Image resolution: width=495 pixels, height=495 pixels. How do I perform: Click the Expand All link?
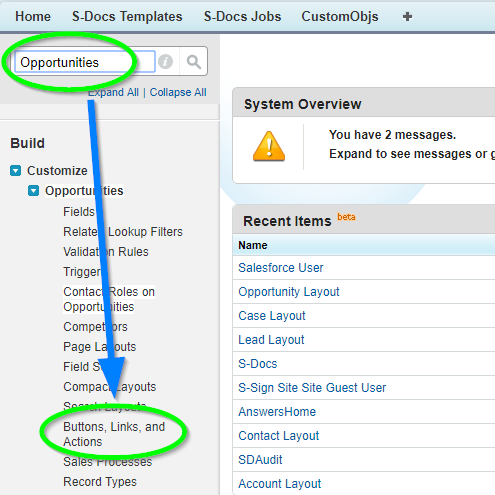[113, 92]
